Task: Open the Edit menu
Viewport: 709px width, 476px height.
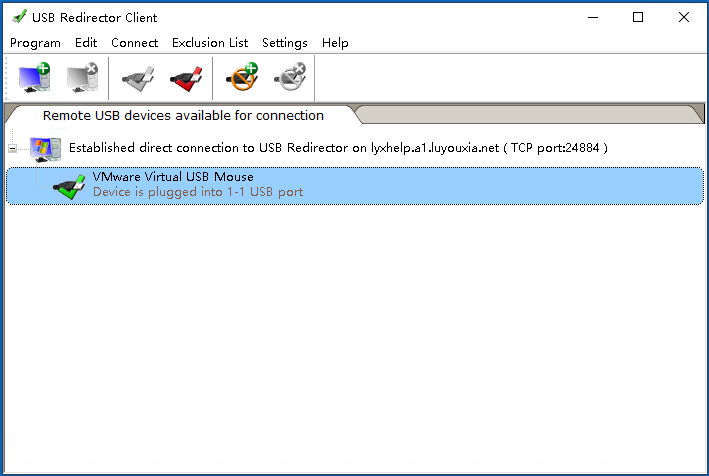Action: tap(86, 43)
